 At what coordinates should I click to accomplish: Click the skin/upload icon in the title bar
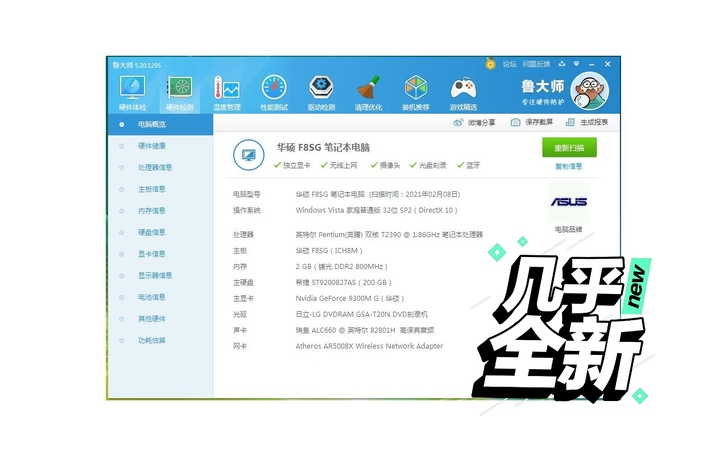[x=562, y=64]
